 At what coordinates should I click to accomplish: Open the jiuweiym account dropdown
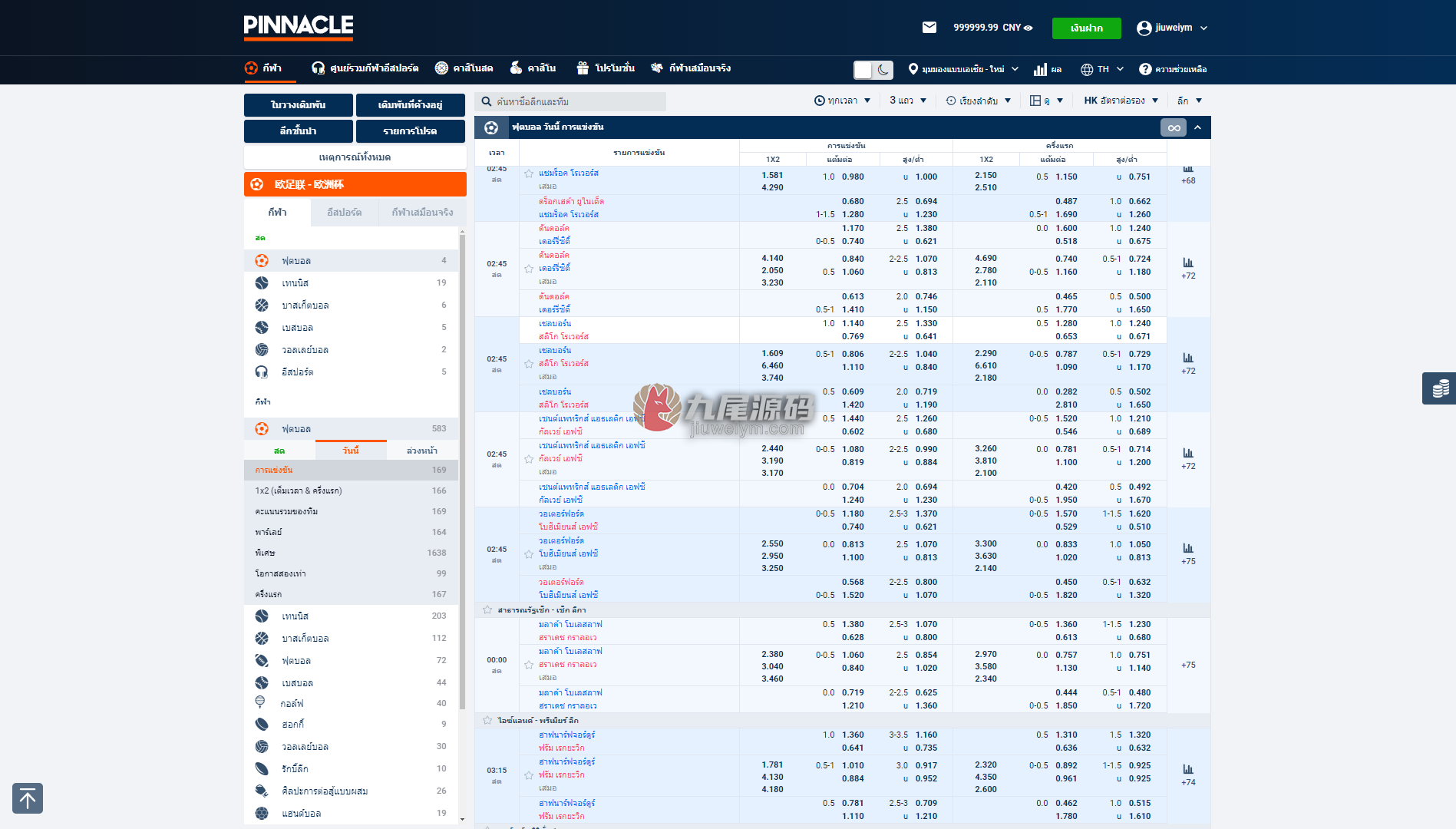pyautogui.click(x=1172, y=28)
